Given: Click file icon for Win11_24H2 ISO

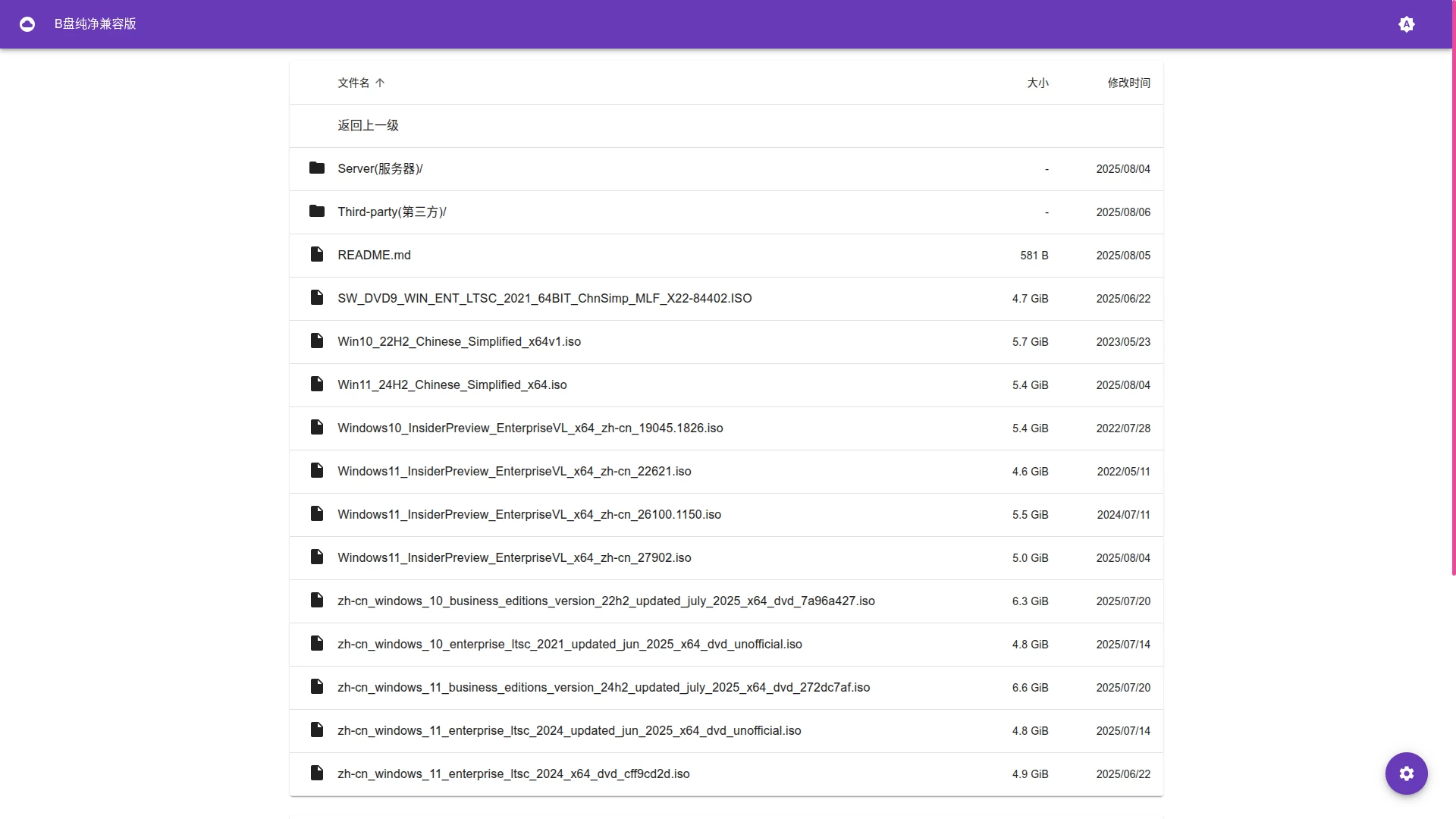Looking at the screenshot, I should (x=317, y=384).
